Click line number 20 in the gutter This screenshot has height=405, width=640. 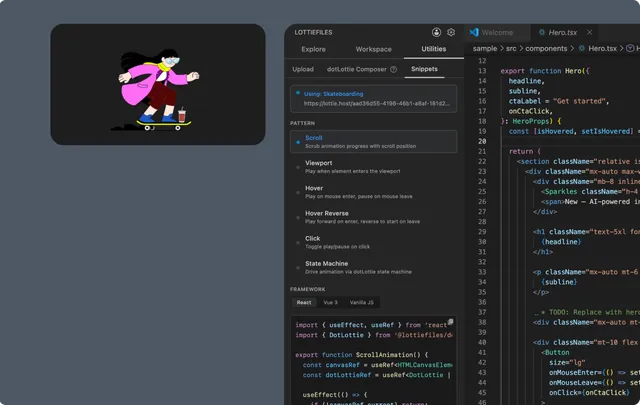click(482, 141)
